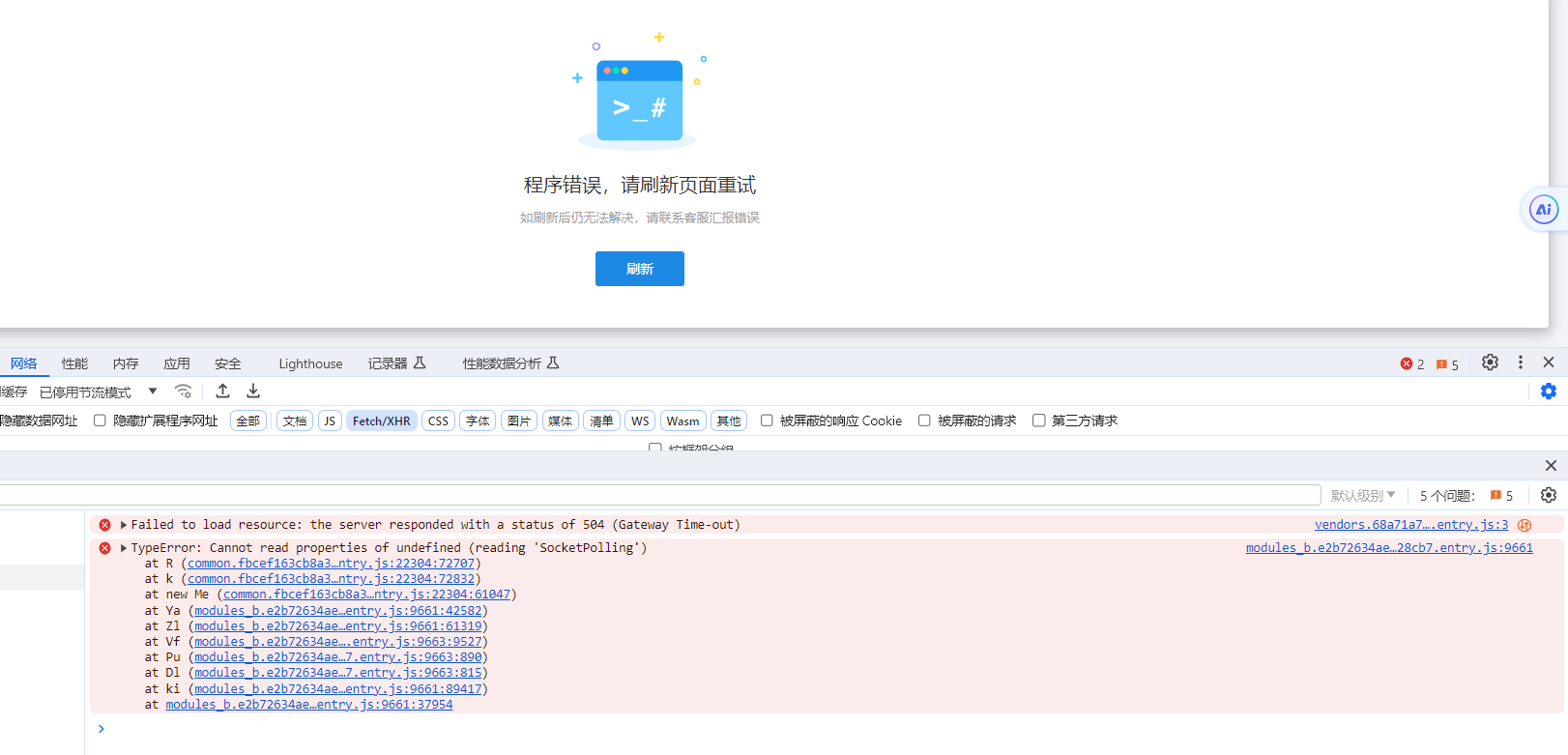Click the 程序错误，请刷新页面重试 heading text
The height and width of the screenshot is (755, 1568).
640,185
